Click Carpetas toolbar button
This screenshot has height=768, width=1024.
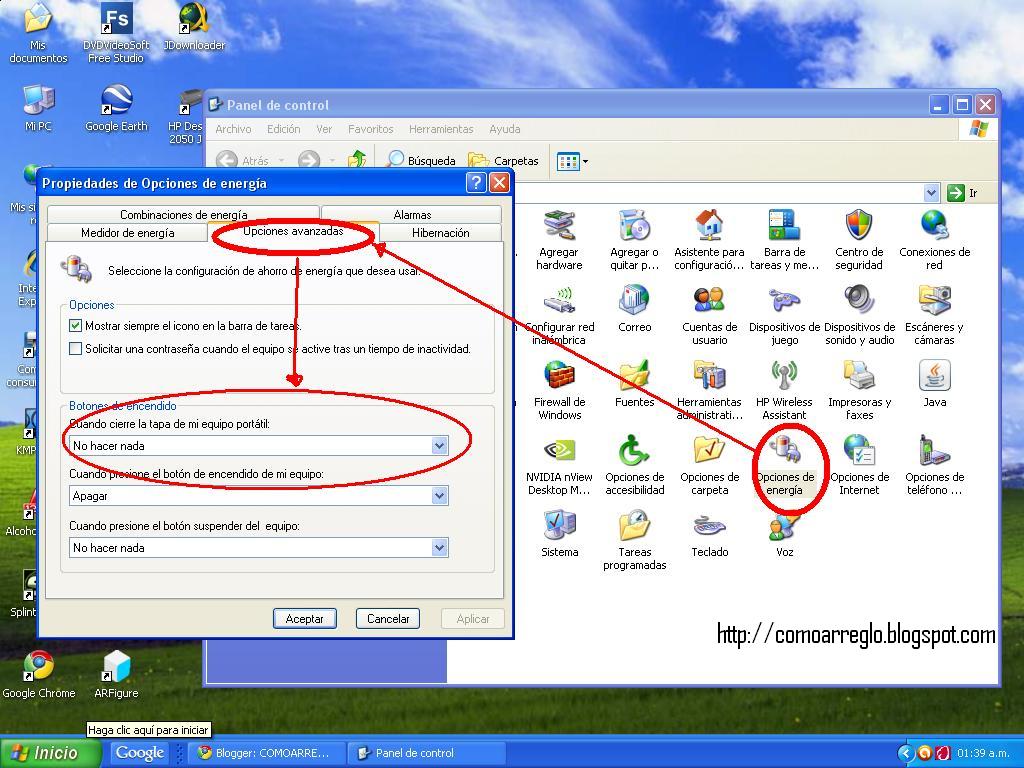tap(504, 161)
